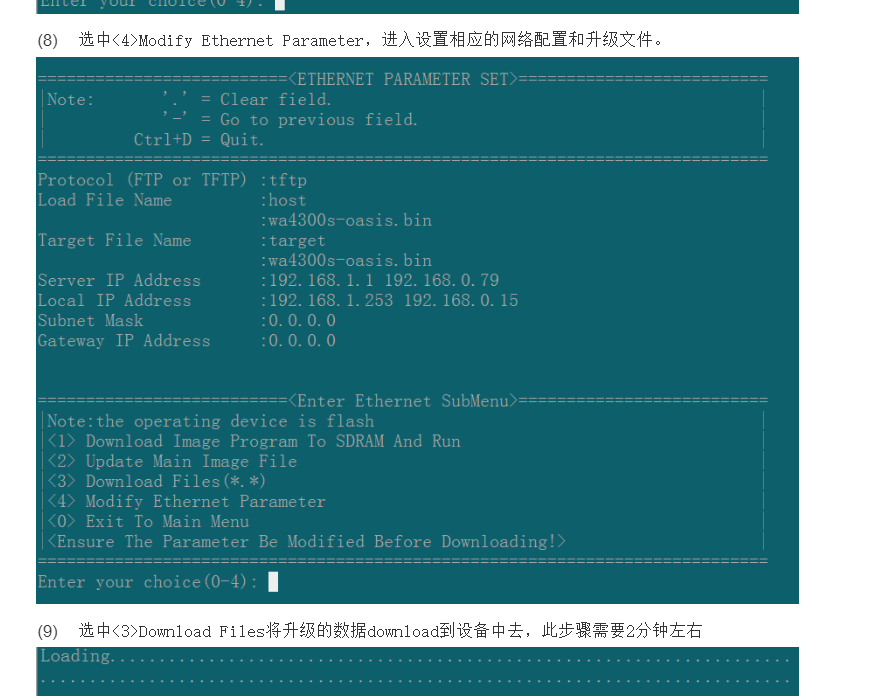Click <4> Modify Ethernet Parameter entry
Screen dimensions: 896x696
click(x=186, y=502)
